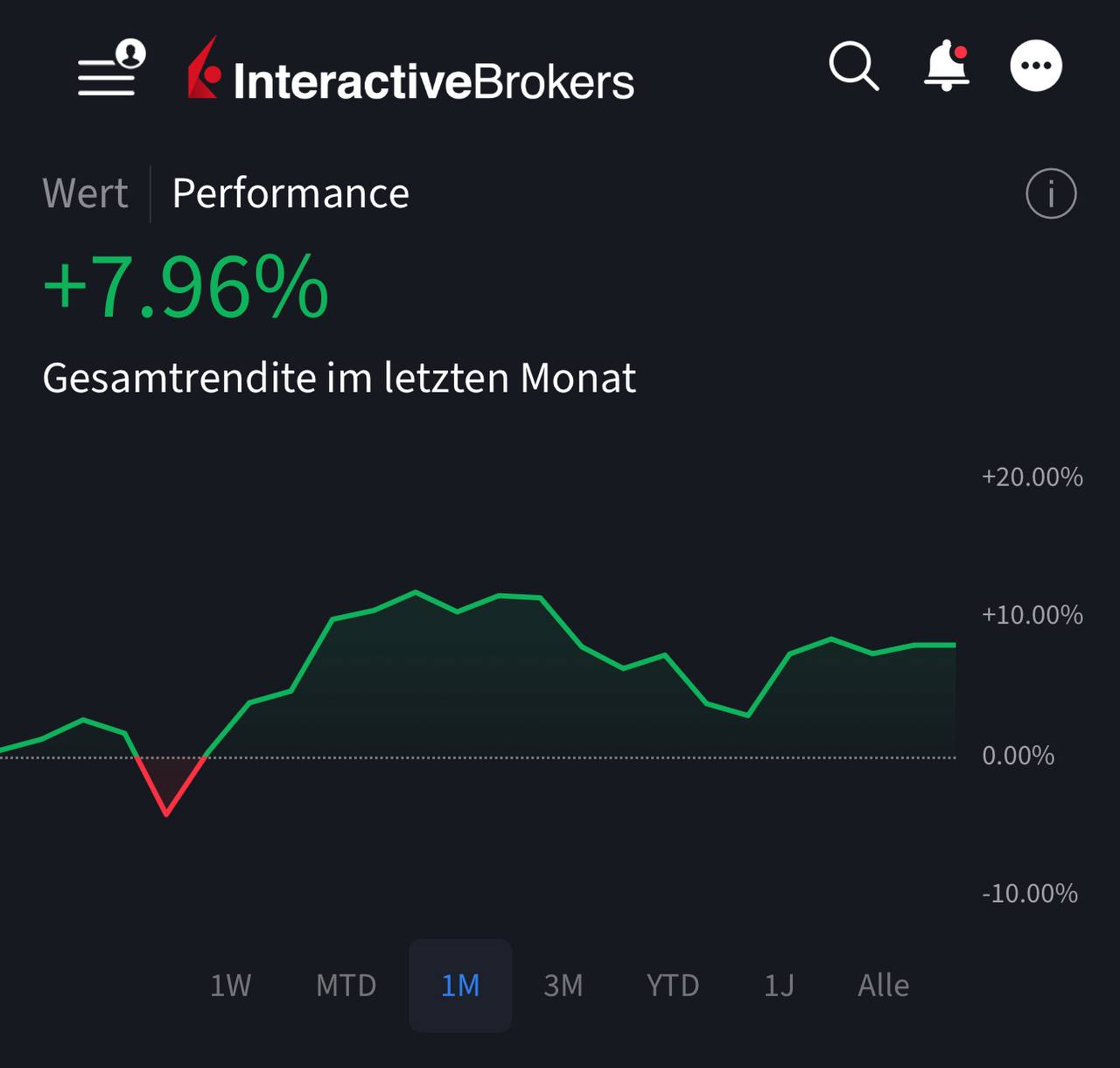Select the Performance tab

click(290, 193)
